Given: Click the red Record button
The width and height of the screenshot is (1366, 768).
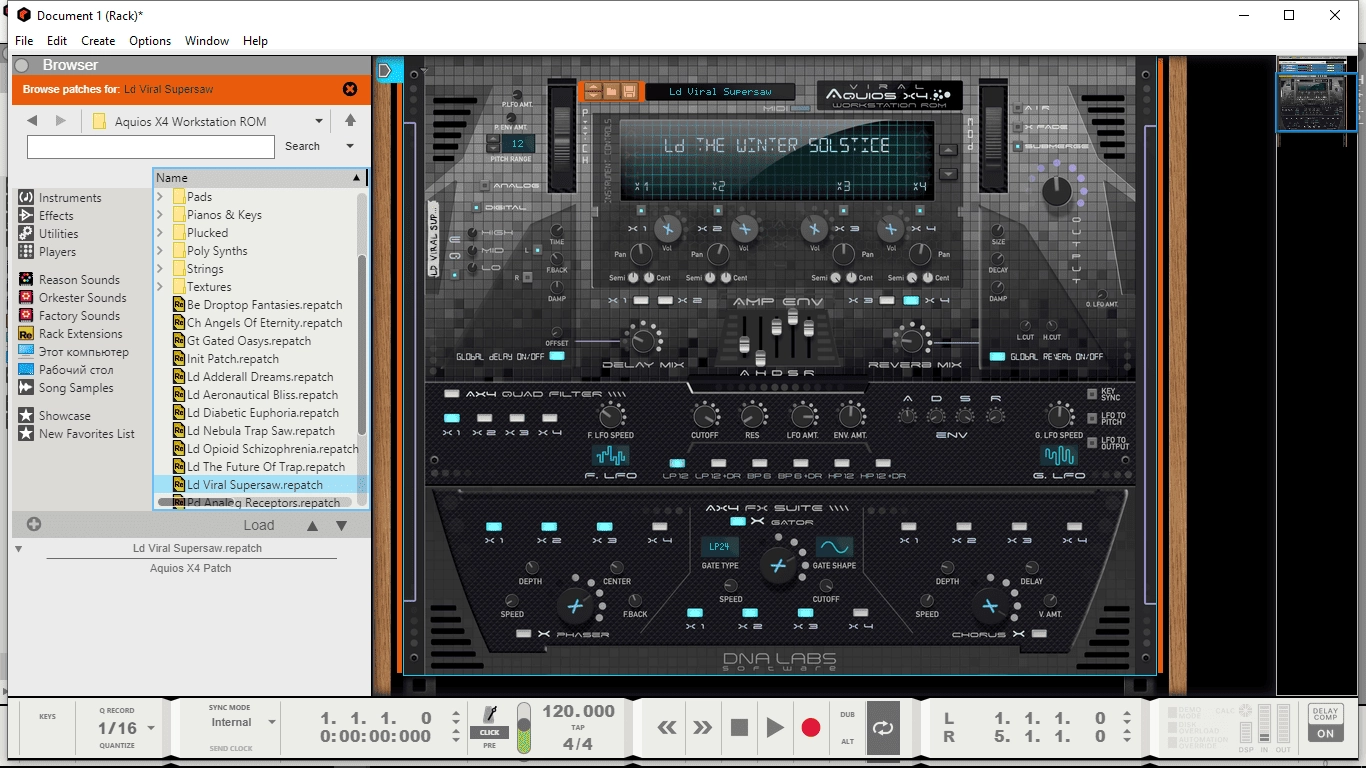Looking at the screenshot, I should point(811,728).
